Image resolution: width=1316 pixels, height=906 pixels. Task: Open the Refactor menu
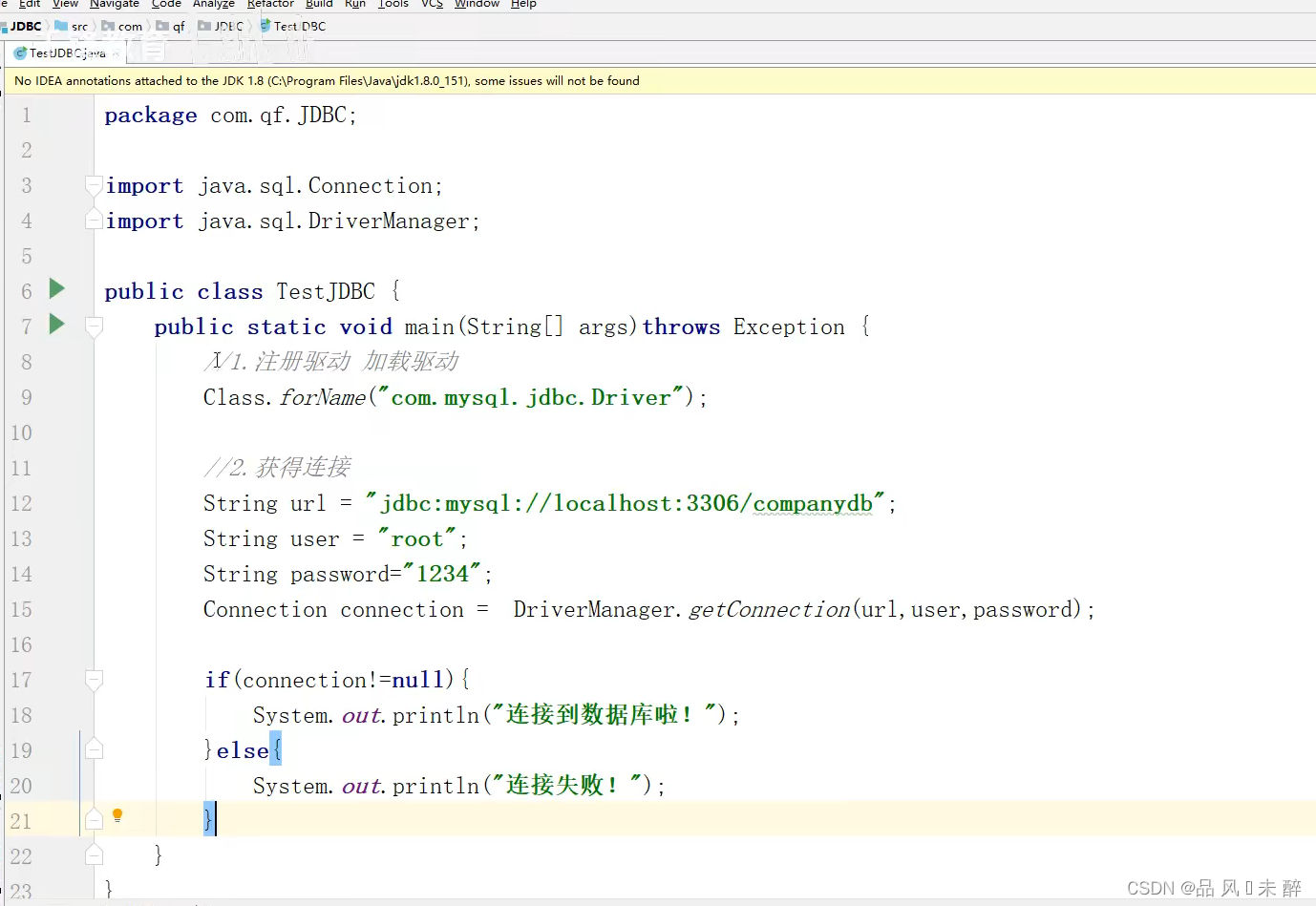click(x=270, y=4)
